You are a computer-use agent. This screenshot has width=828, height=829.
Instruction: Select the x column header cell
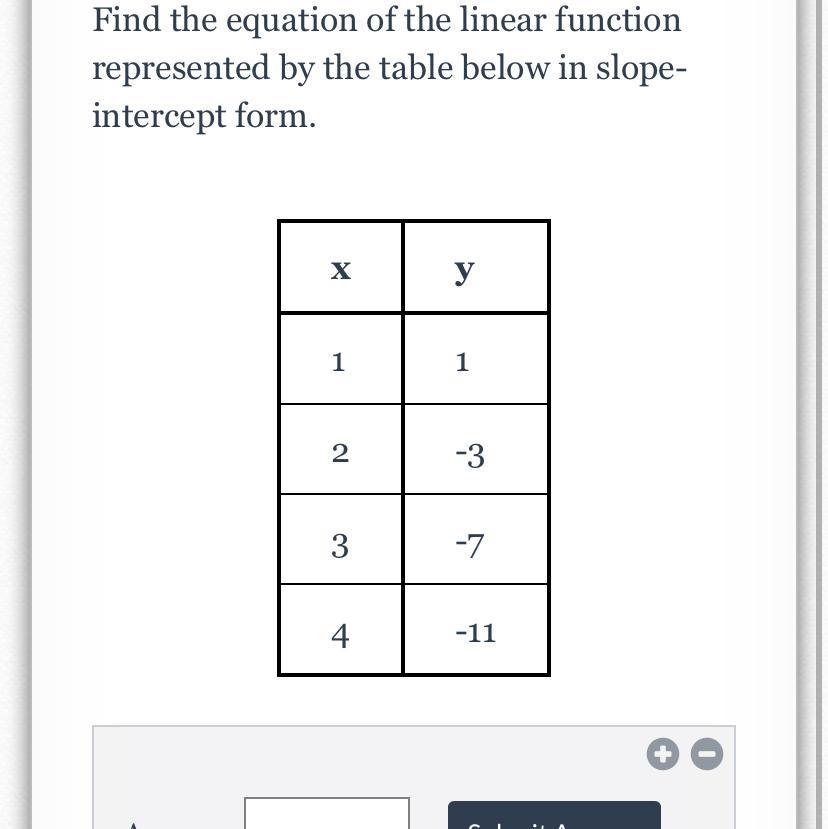click(341, 267)
